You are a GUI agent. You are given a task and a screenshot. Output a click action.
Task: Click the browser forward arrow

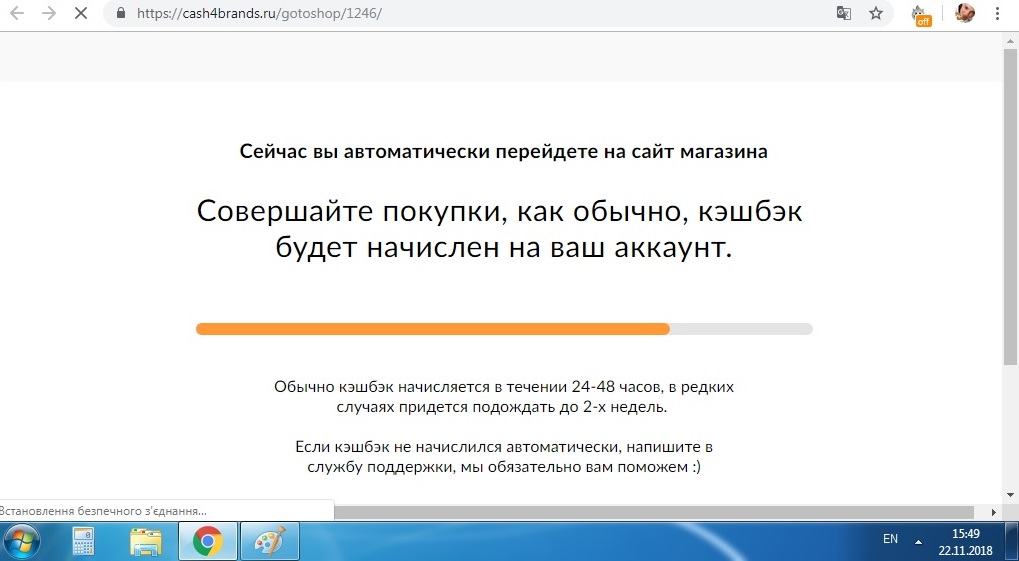[x=49, y=13]
